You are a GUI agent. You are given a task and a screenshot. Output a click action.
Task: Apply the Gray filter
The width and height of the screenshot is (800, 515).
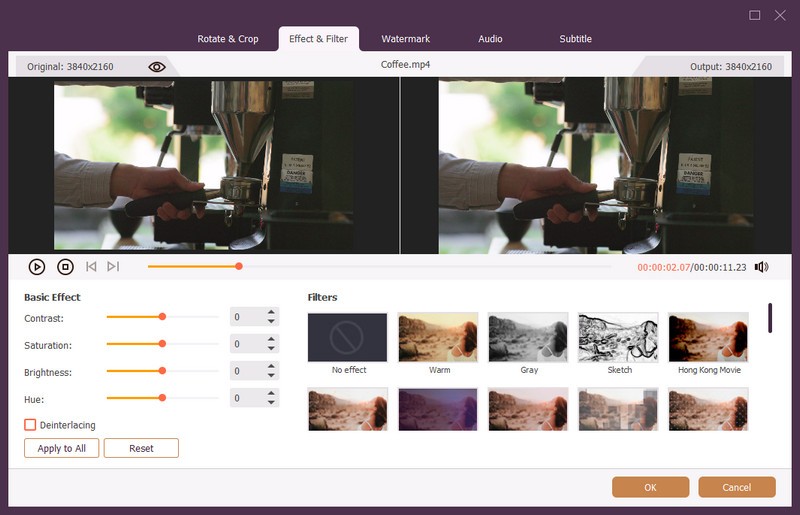click(528, 337)
